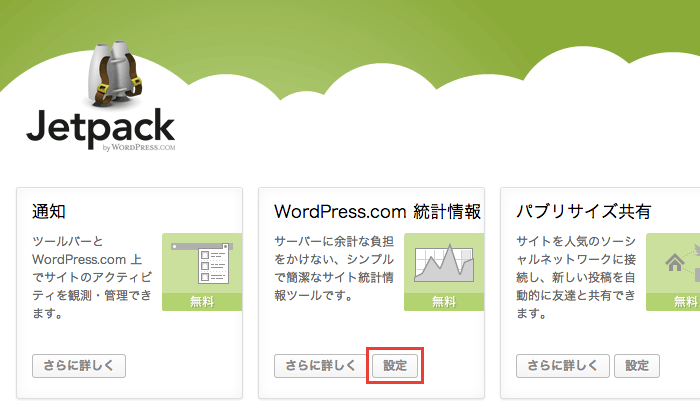Click 設定 in WordPress.com 統計情報 card
The height and width of the screenshot is (405, 700).
tap(395, 366)
